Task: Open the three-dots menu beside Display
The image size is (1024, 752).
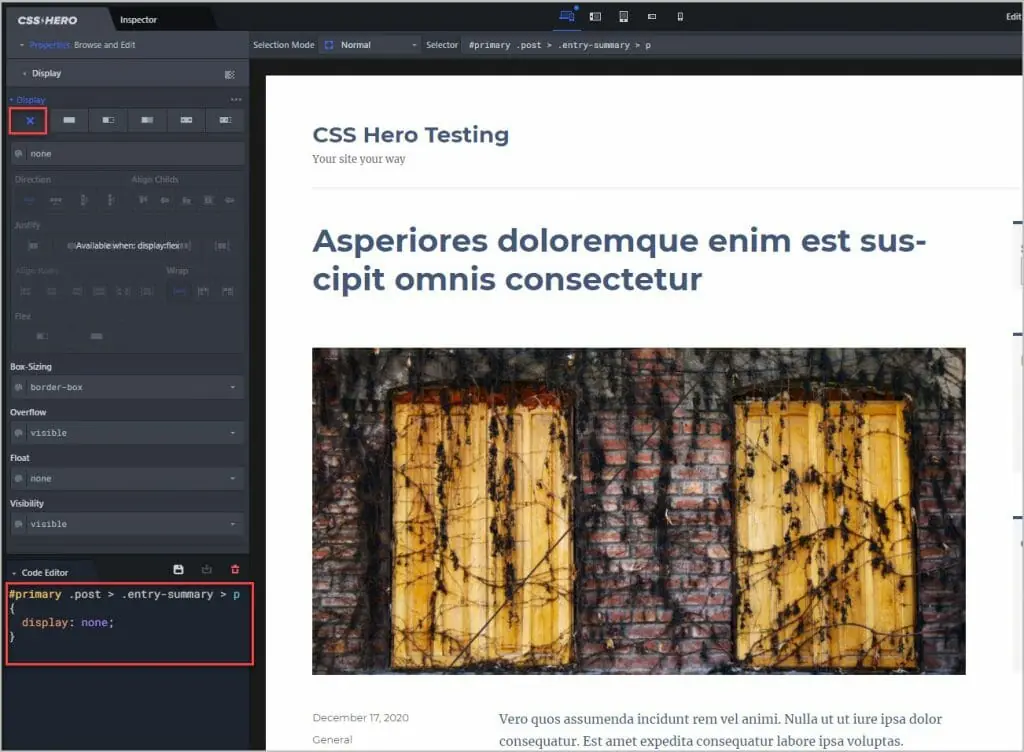Action: (x=236, y=100)
